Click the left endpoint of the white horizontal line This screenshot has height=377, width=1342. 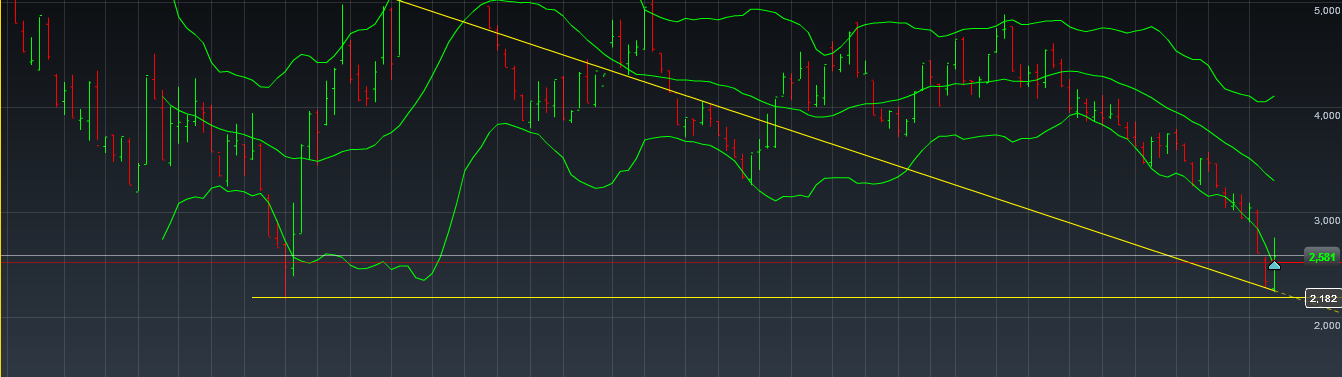point(253,297)
